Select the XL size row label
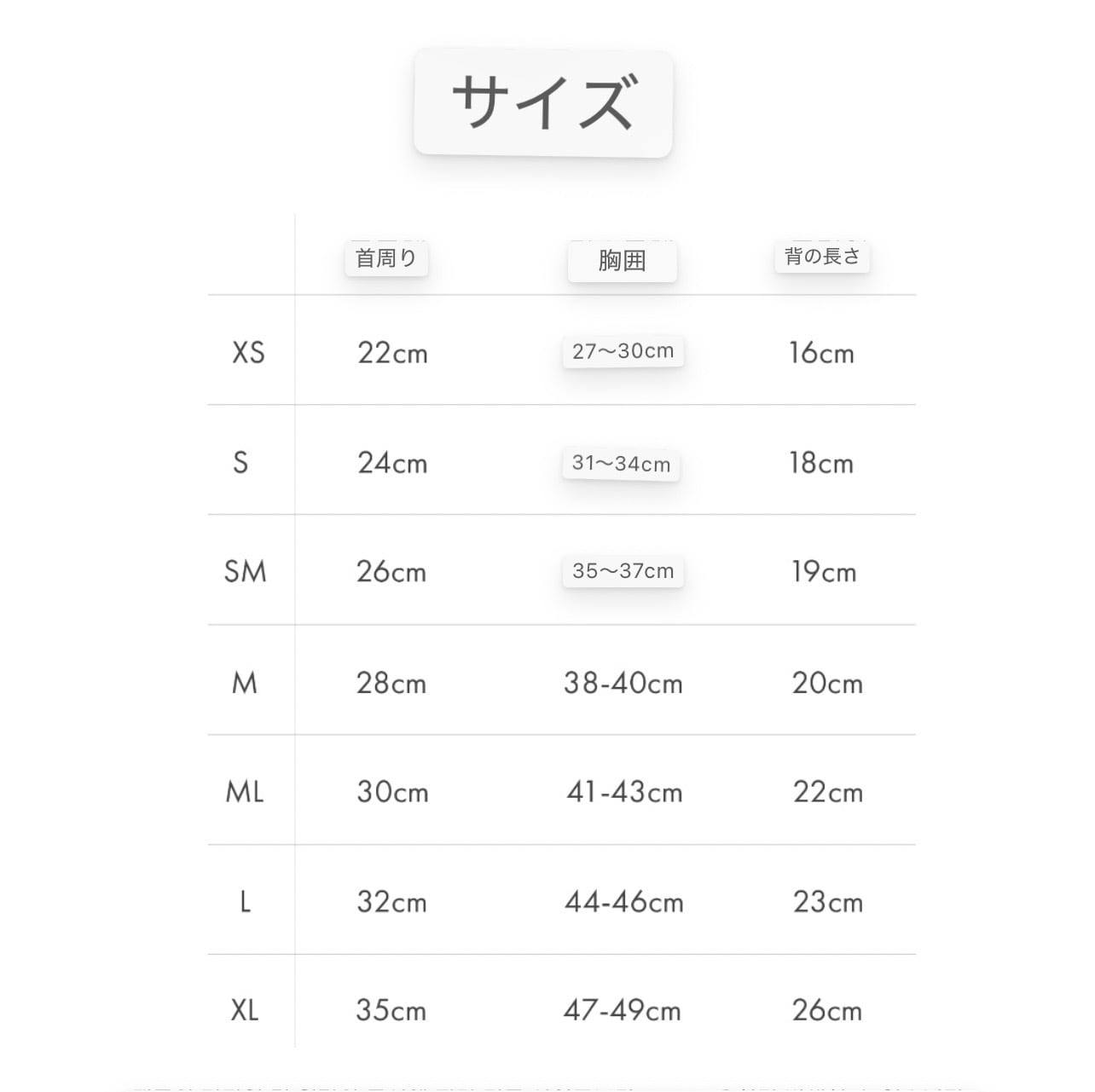The width and height of the screenshot is (1095, 1092). (x=245, y=1011)
